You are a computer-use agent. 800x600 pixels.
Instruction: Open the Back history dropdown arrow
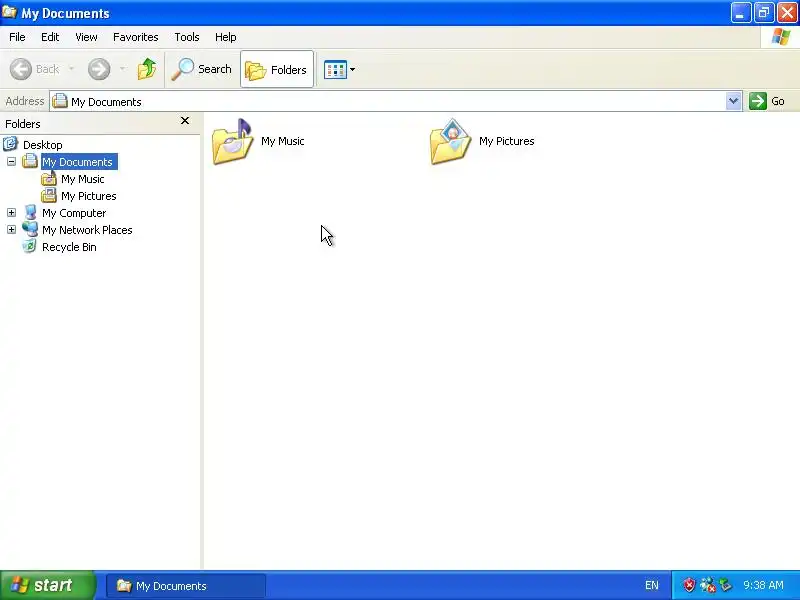71,69
